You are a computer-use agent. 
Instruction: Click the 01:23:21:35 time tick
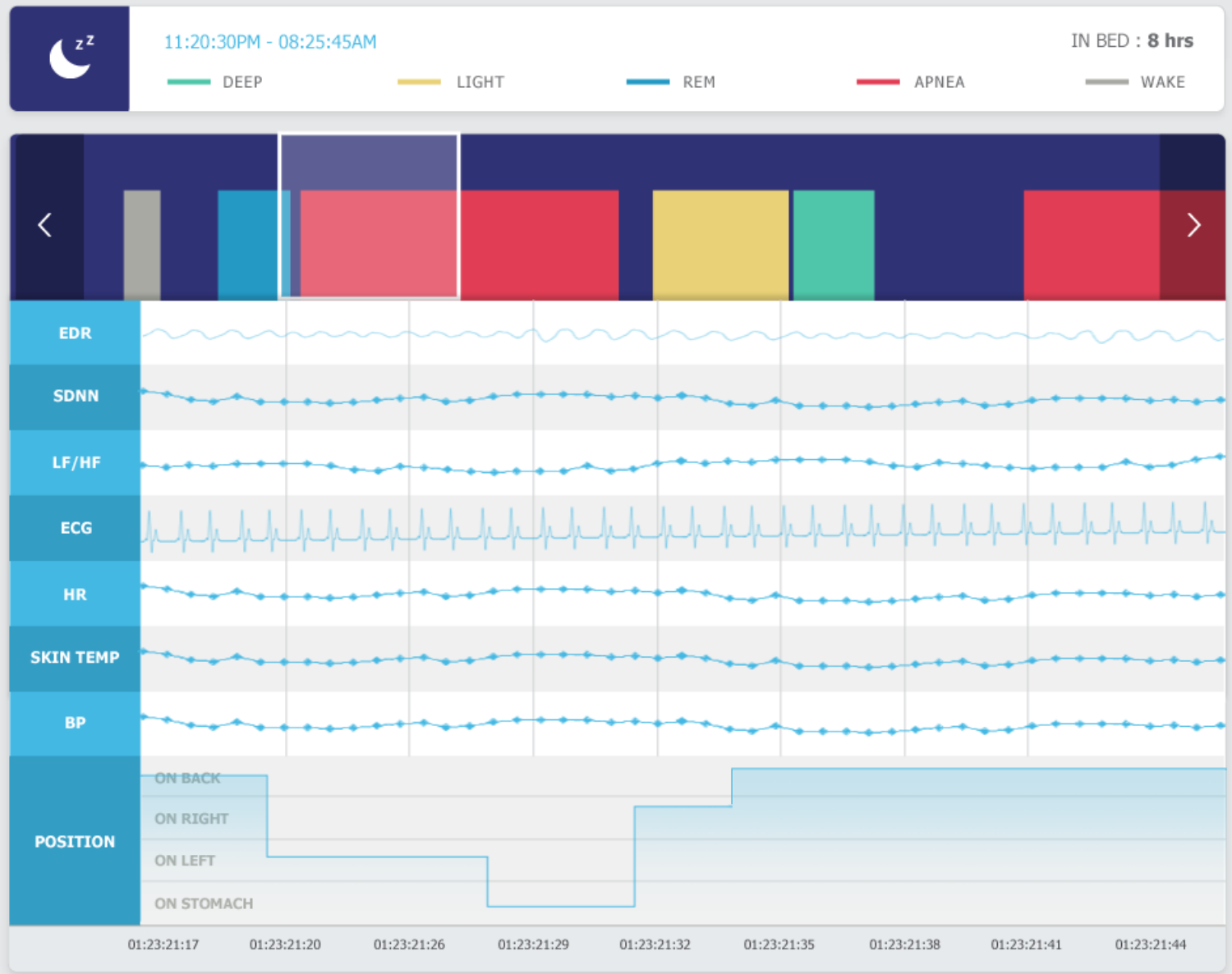coord(779,944)
